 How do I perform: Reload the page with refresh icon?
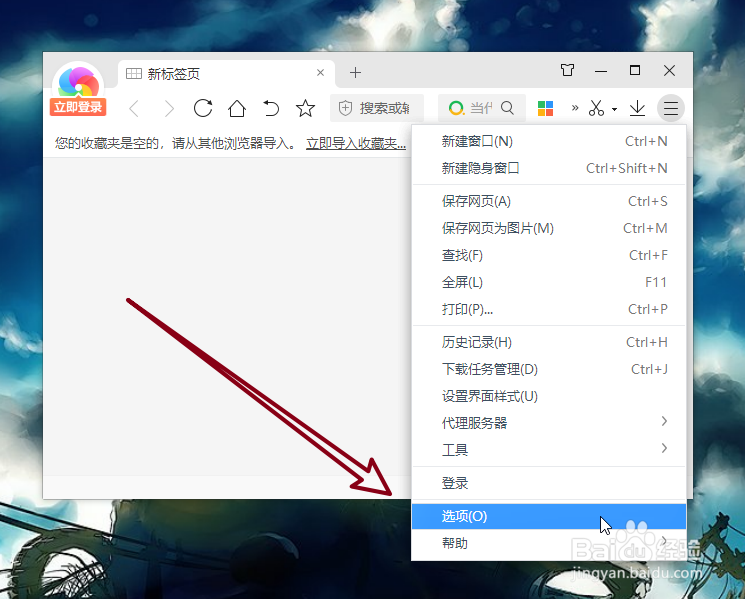(203, 108)
